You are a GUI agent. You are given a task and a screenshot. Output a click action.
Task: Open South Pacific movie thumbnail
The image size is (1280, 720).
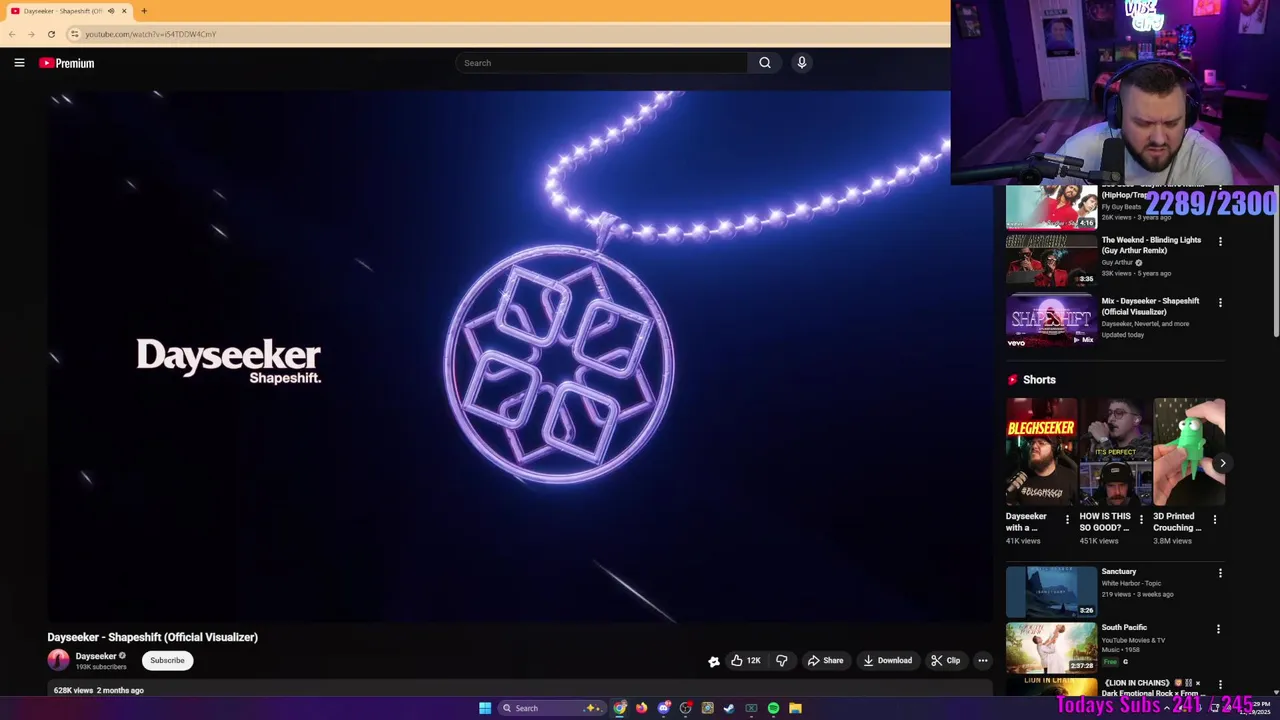[1051, 647]
